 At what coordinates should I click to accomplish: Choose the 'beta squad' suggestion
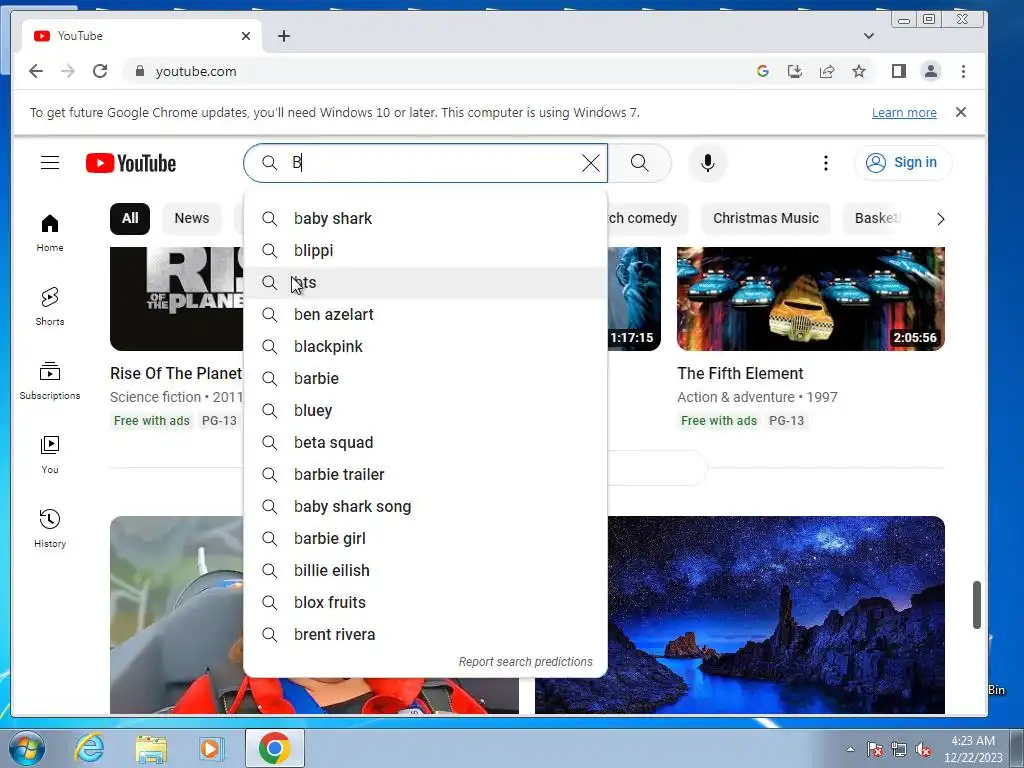425,442
